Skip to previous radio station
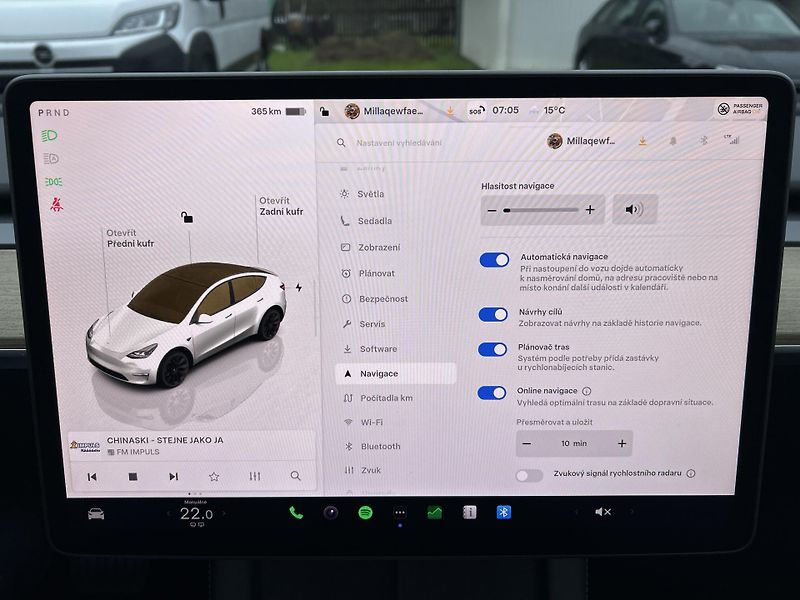This screenshot has width=800, height=600. click(x=92, y=477)
